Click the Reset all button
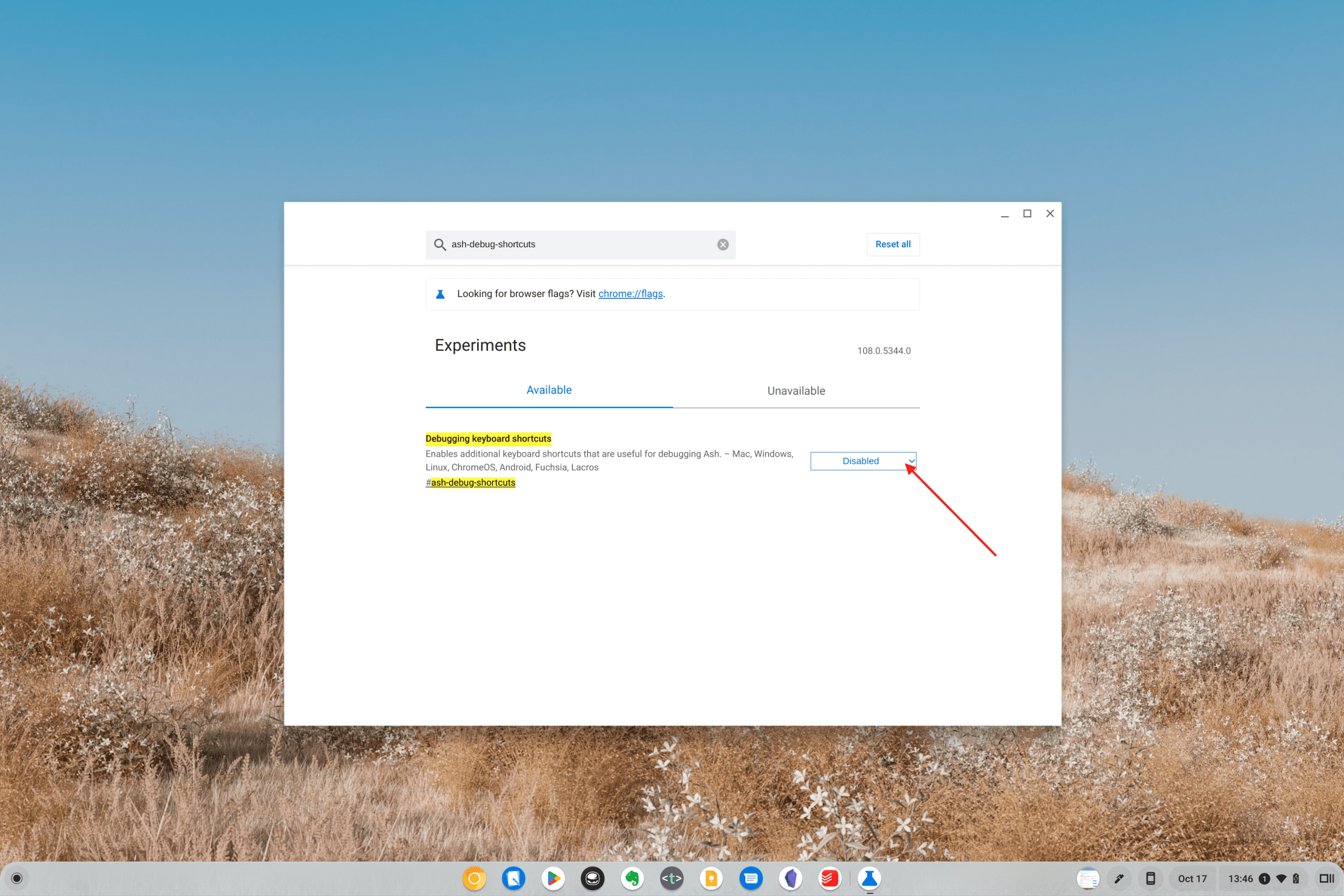 892,245
